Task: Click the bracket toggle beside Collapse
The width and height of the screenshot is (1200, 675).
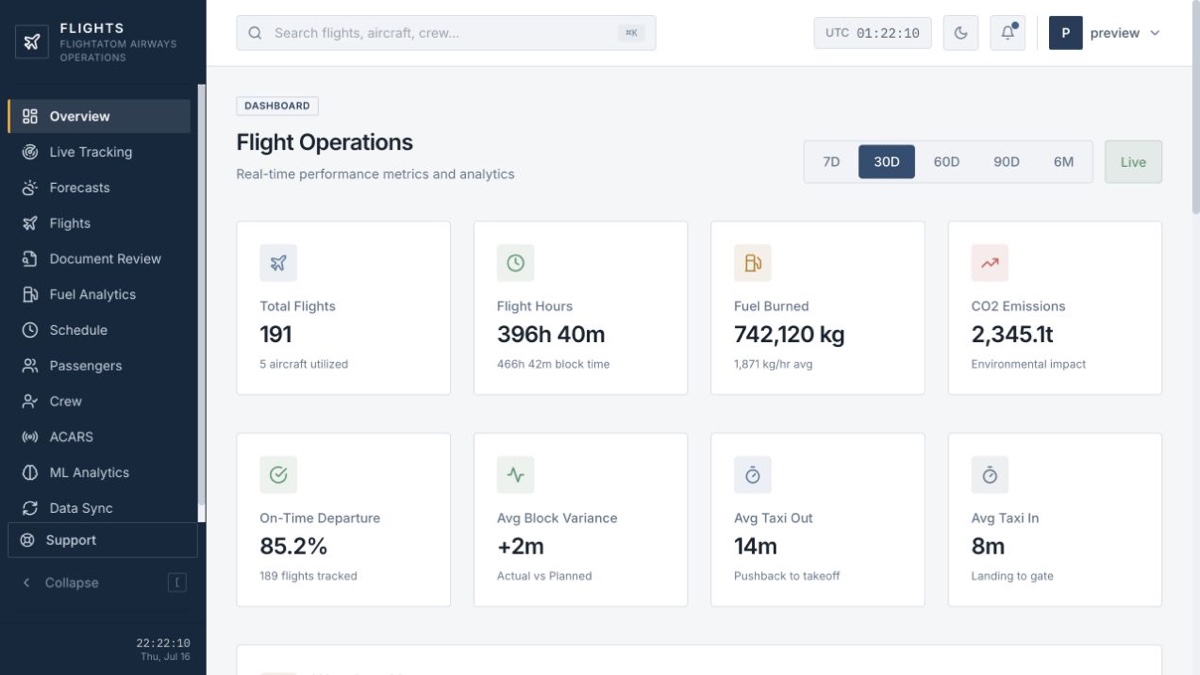Action: (x=177, y=583)
